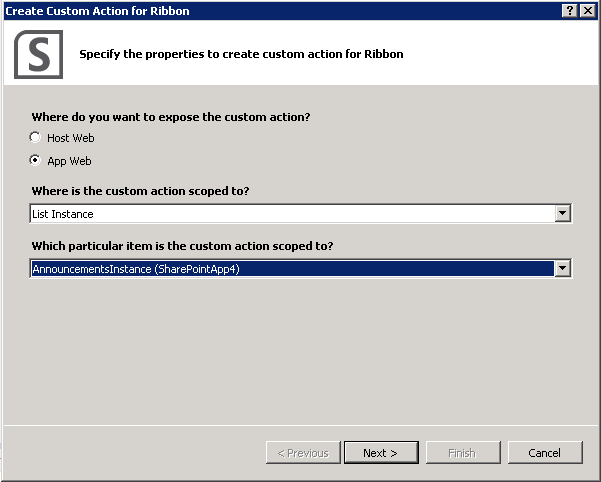The width and height of the screenshot is (601, 482).
Task: Click the 'Specify the properties' heading text
Action: point(241,54)
